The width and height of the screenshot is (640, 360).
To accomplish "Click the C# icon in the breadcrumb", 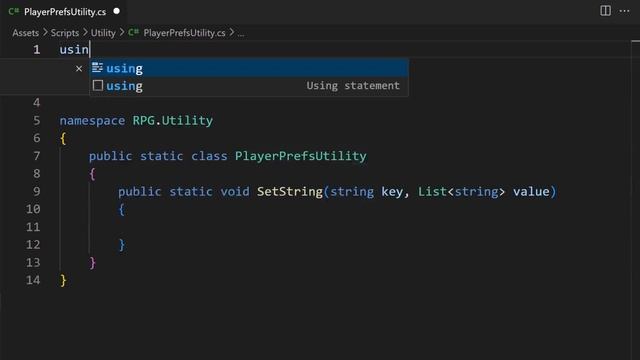I will click(x=133, y=32).
